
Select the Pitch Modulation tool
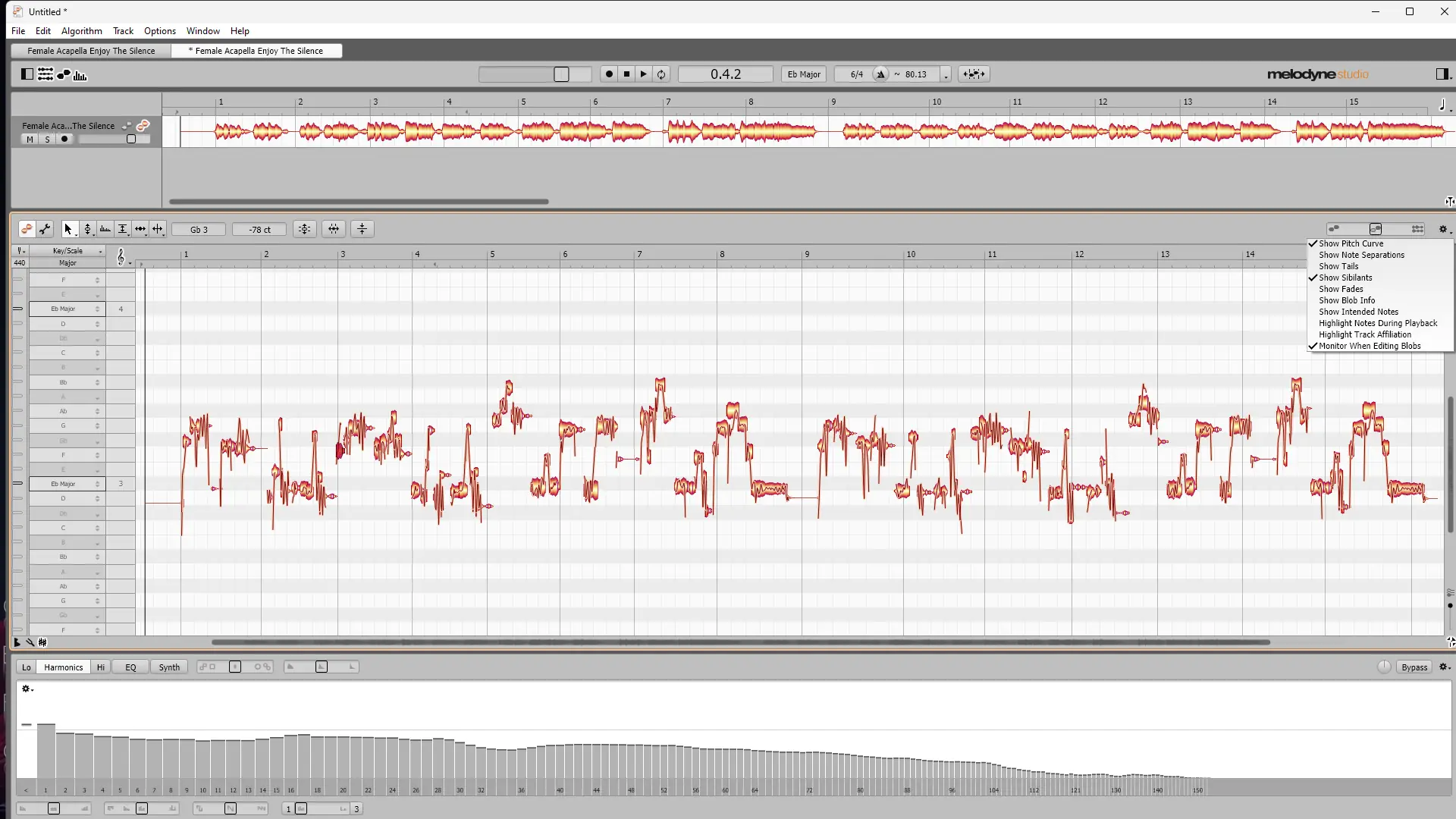[105, 229]
